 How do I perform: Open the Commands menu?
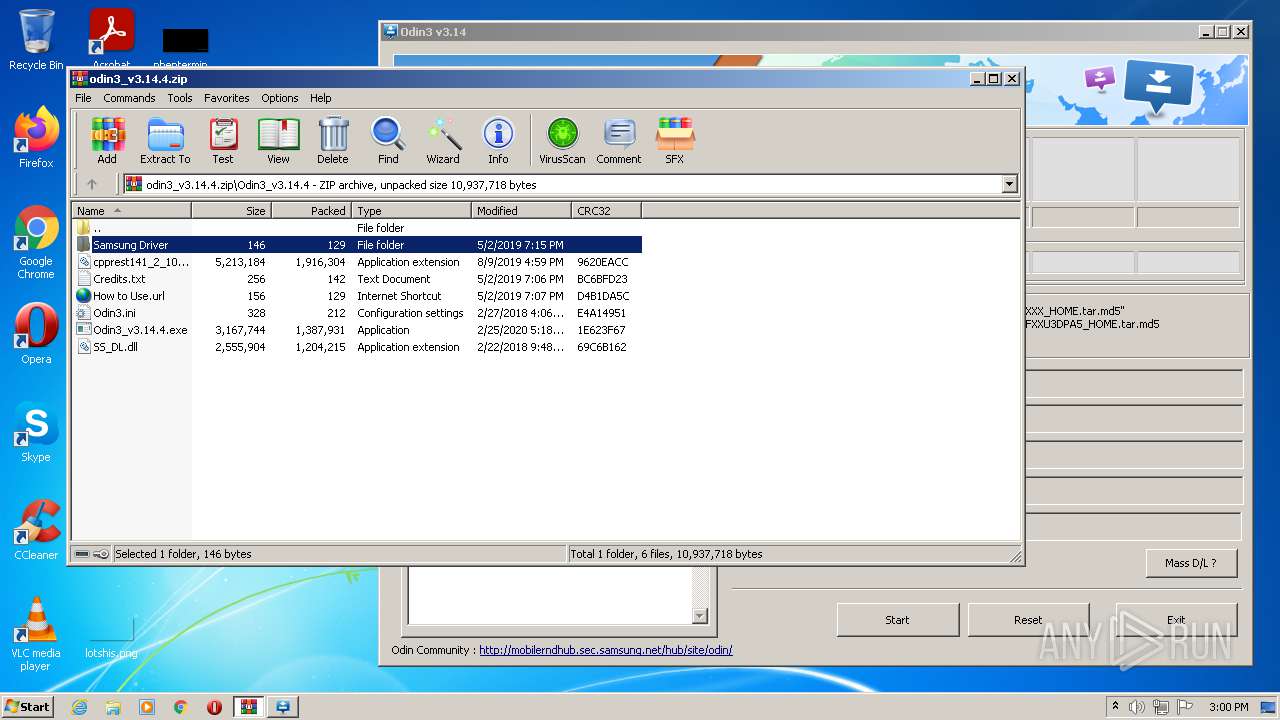pyautogui.click(x=129, y=98)
